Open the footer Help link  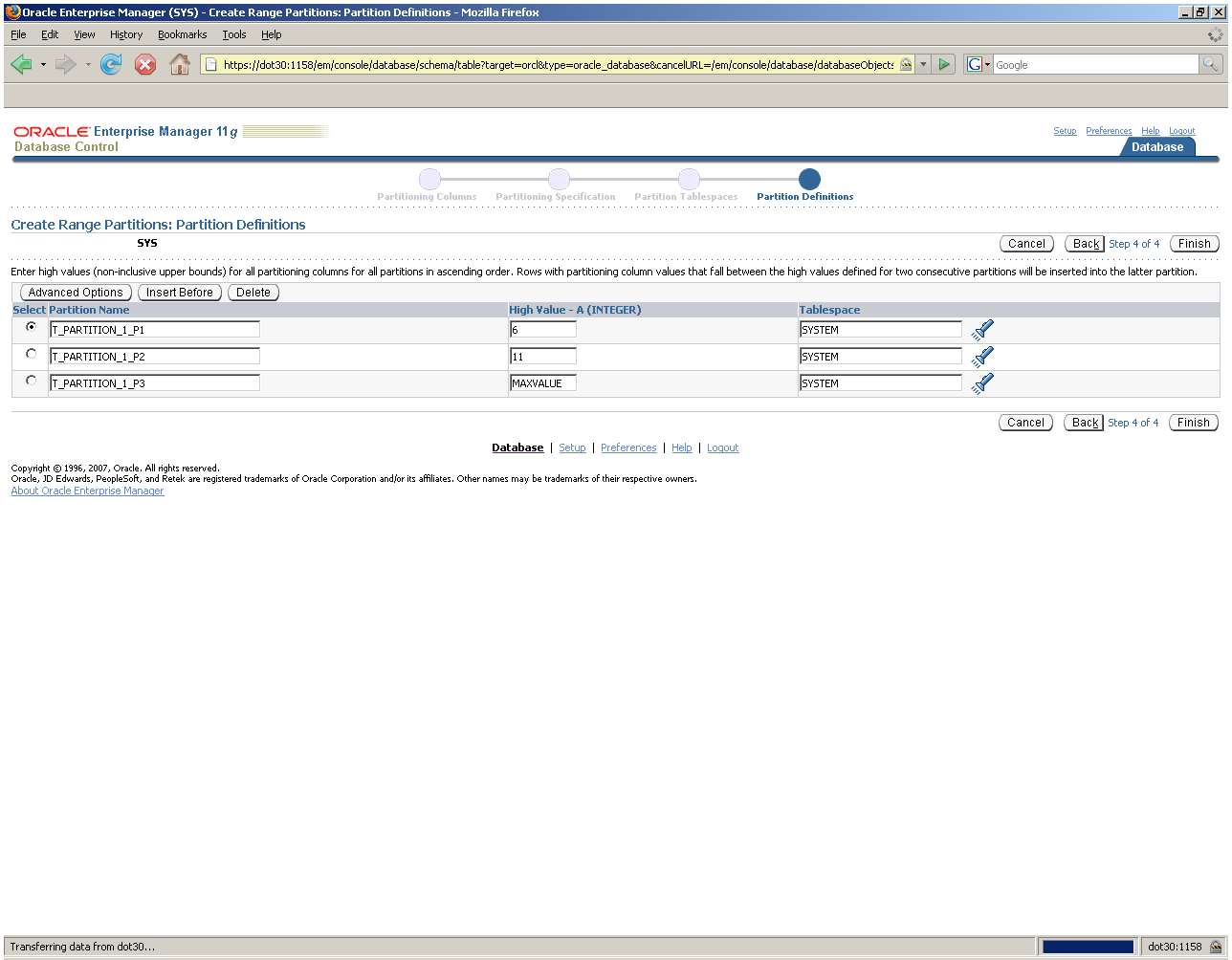(682, 447)
